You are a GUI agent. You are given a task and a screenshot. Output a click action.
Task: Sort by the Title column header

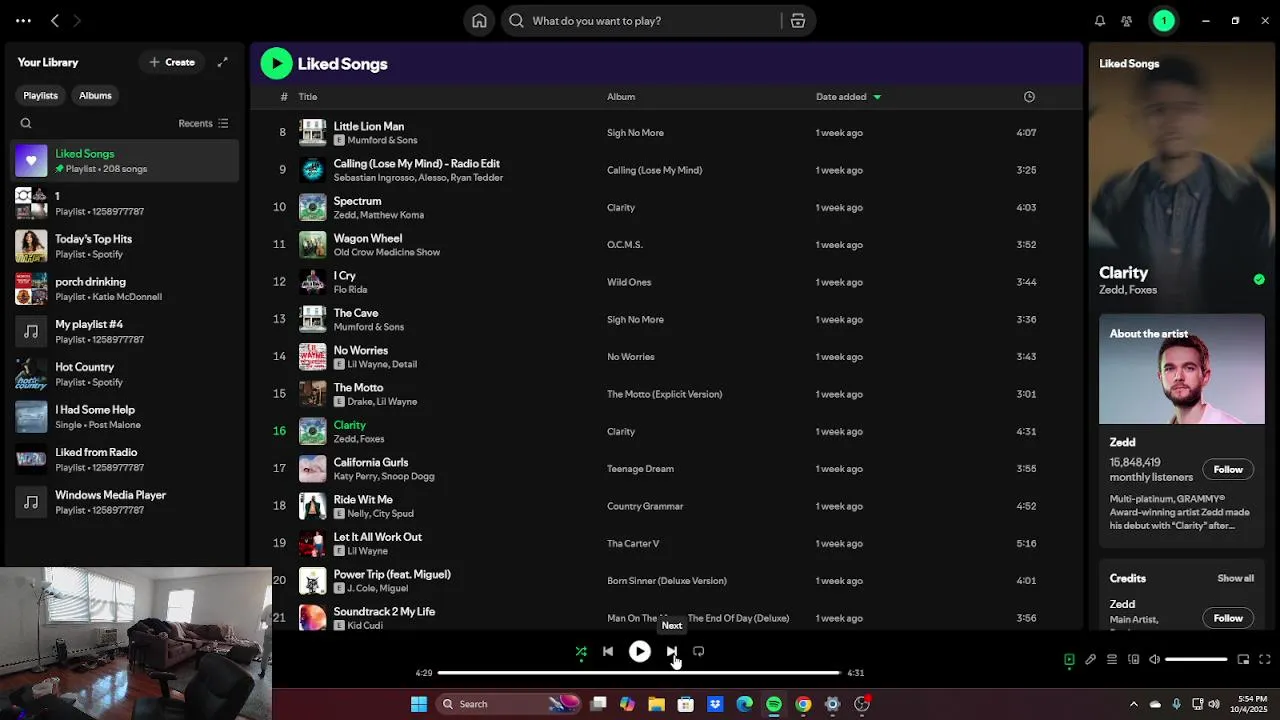308,97
